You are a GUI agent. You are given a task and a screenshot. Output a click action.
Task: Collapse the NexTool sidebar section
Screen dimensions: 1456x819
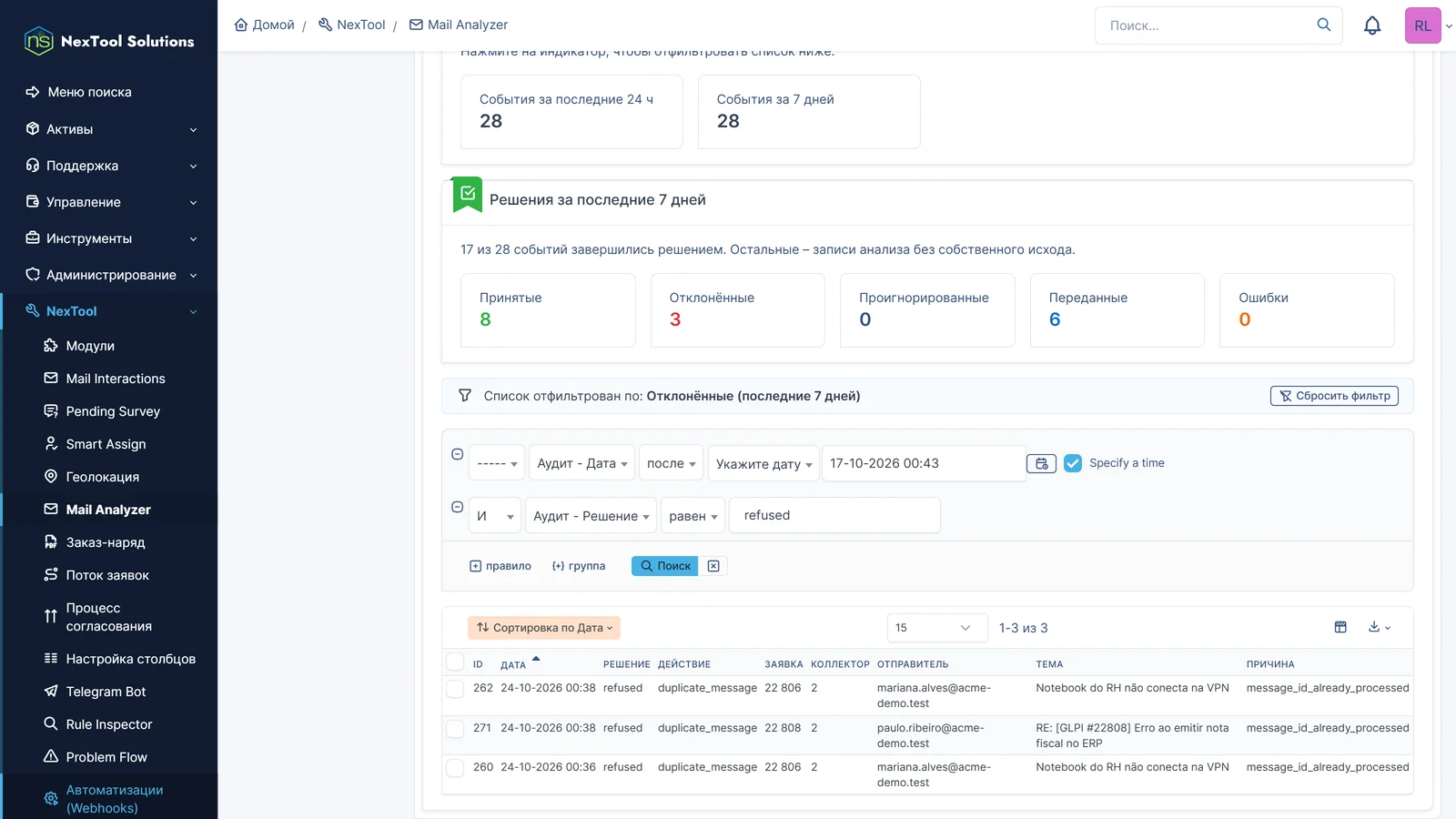click(109, 311)
